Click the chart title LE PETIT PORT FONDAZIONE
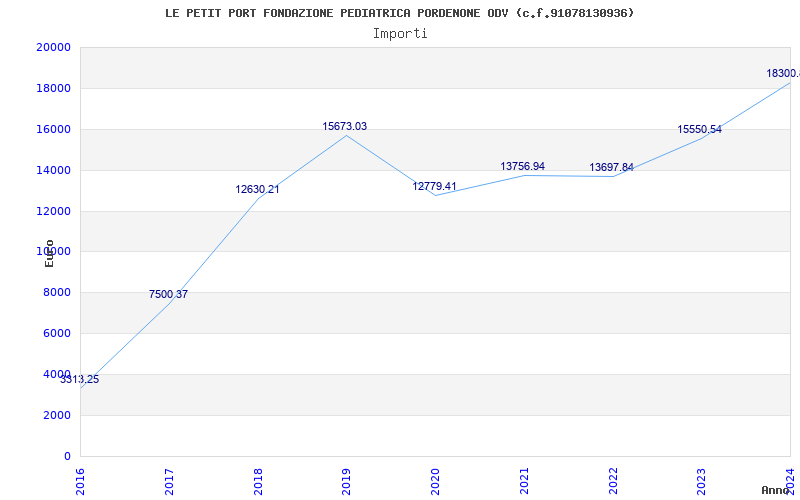The height and width of the screenshot is (500, 800). coord(400,13)
